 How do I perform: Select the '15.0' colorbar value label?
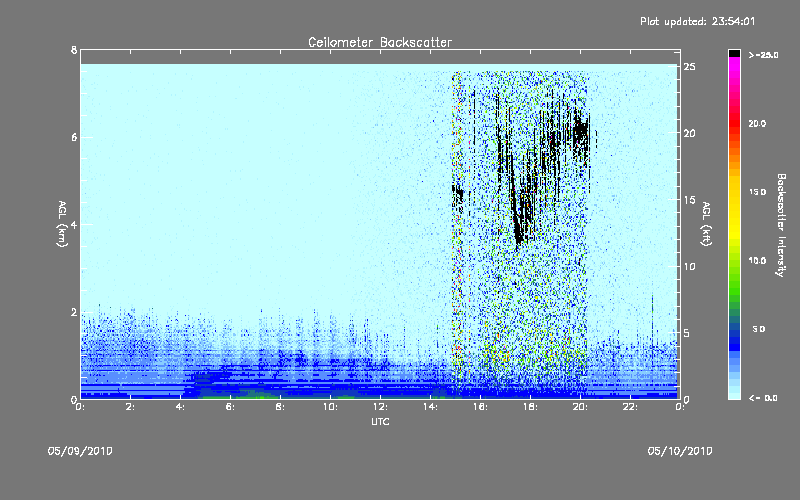coord(757,192)
